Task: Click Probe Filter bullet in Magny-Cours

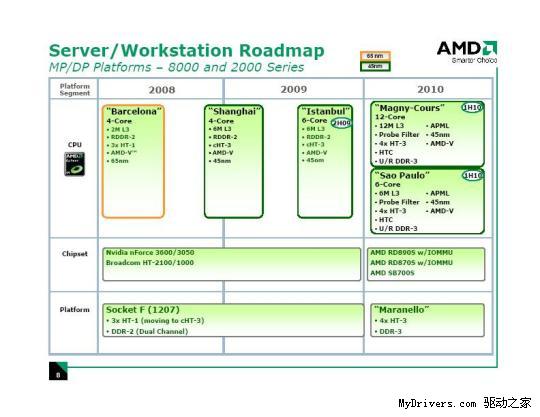Action: pos(397,135)
